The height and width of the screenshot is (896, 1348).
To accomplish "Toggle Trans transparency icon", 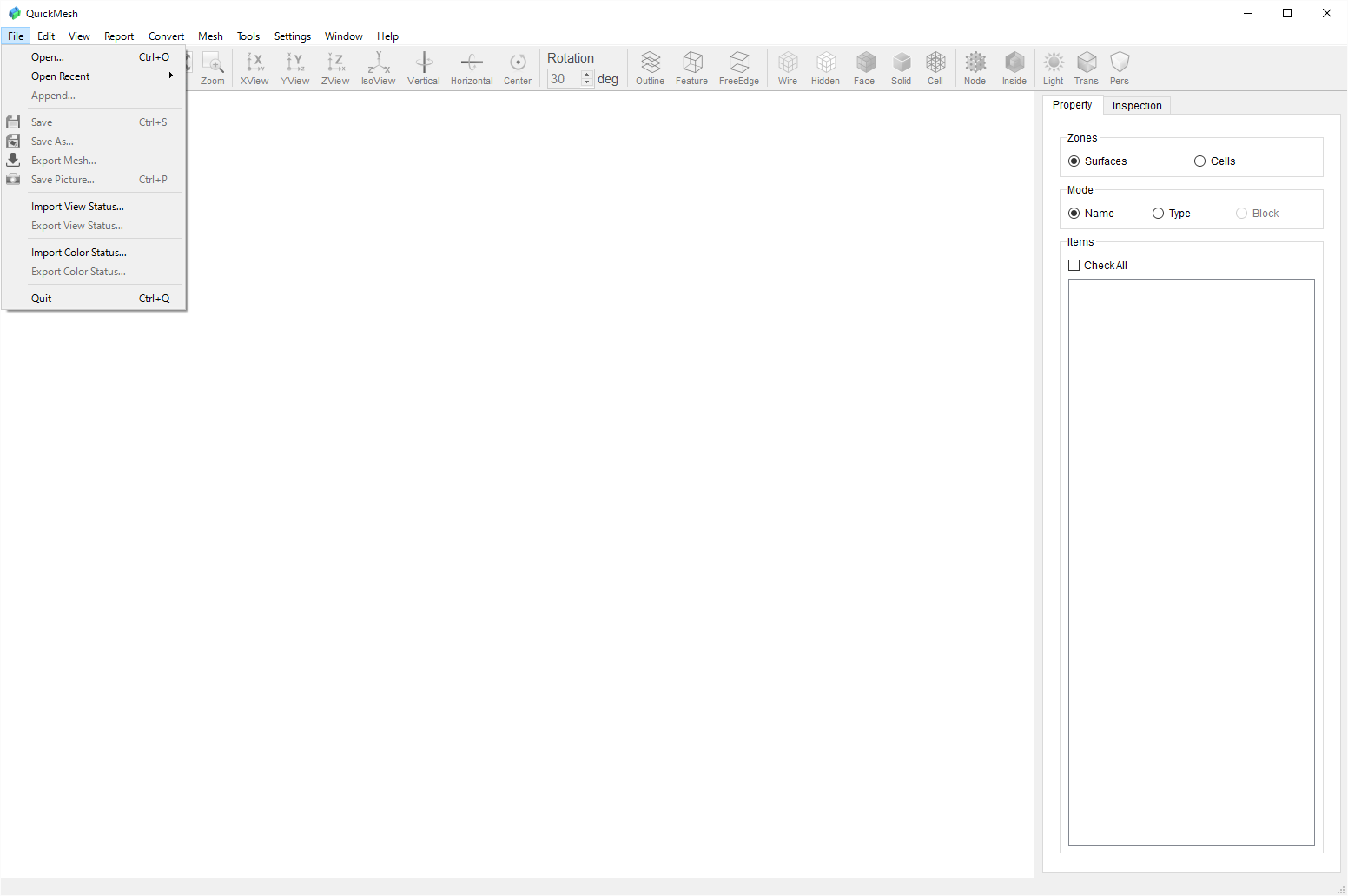I will (1087, 68).
